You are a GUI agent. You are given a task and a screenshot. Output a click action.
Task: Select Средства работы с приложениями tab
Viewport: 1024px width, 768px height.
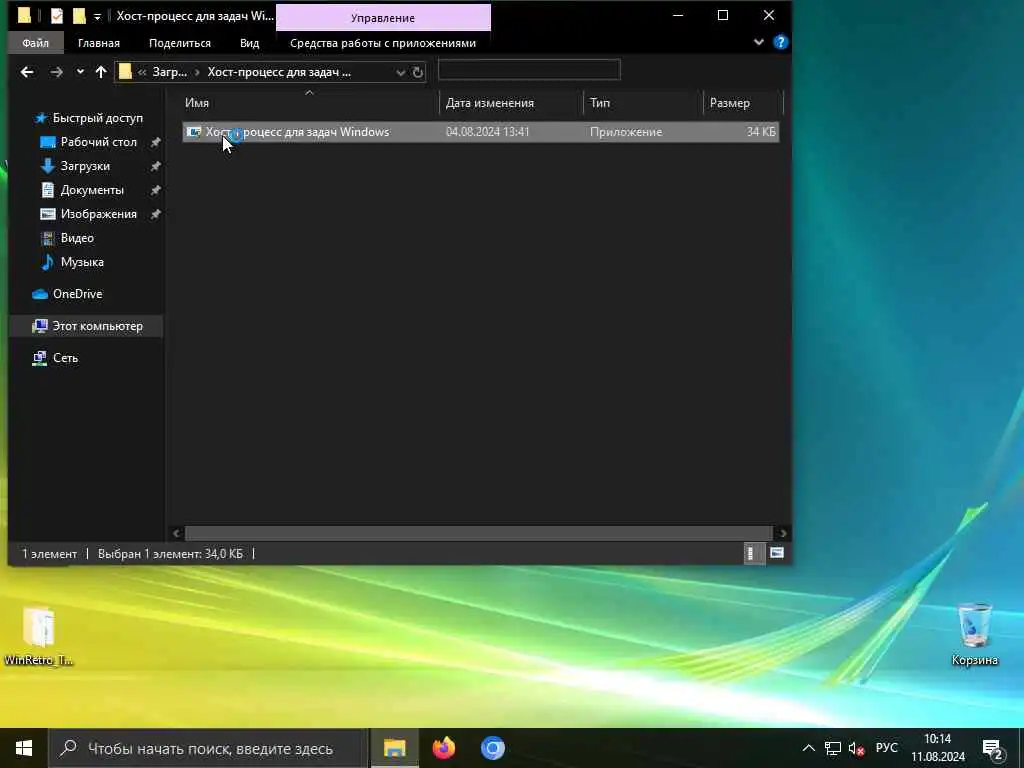click(383, 43)
